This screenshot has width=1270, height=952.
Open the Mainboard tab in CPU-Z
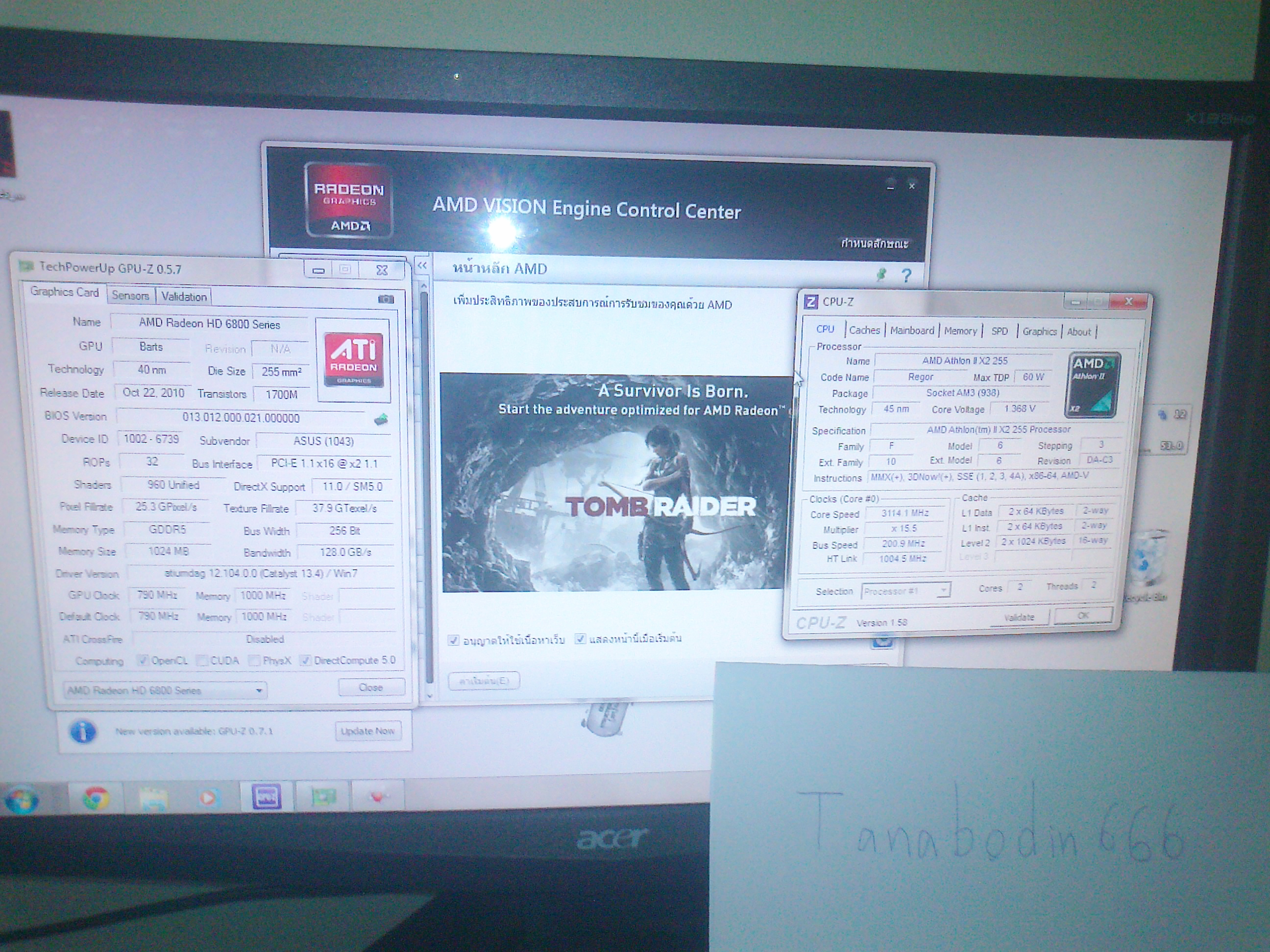[912, 331]
